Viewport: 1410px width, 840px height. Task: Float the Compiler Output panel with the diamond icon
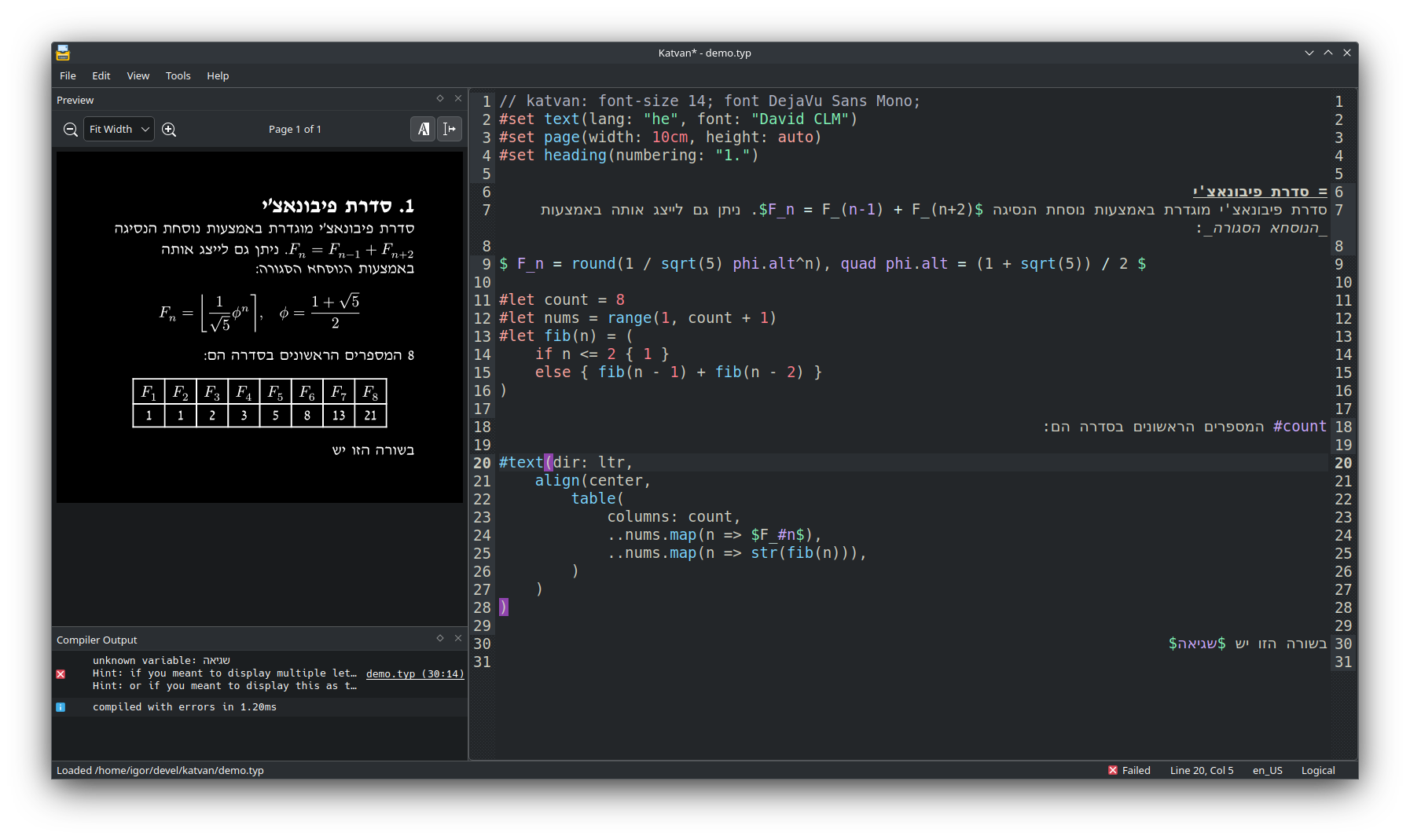[x=440, y=638]
